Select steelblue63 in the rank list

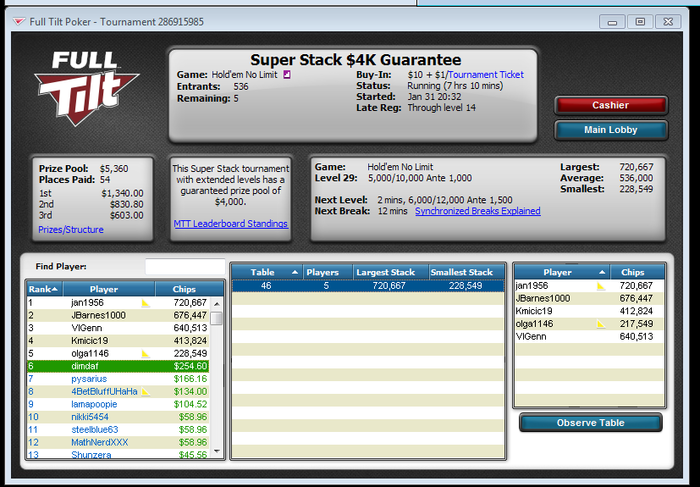click(118, 429)
